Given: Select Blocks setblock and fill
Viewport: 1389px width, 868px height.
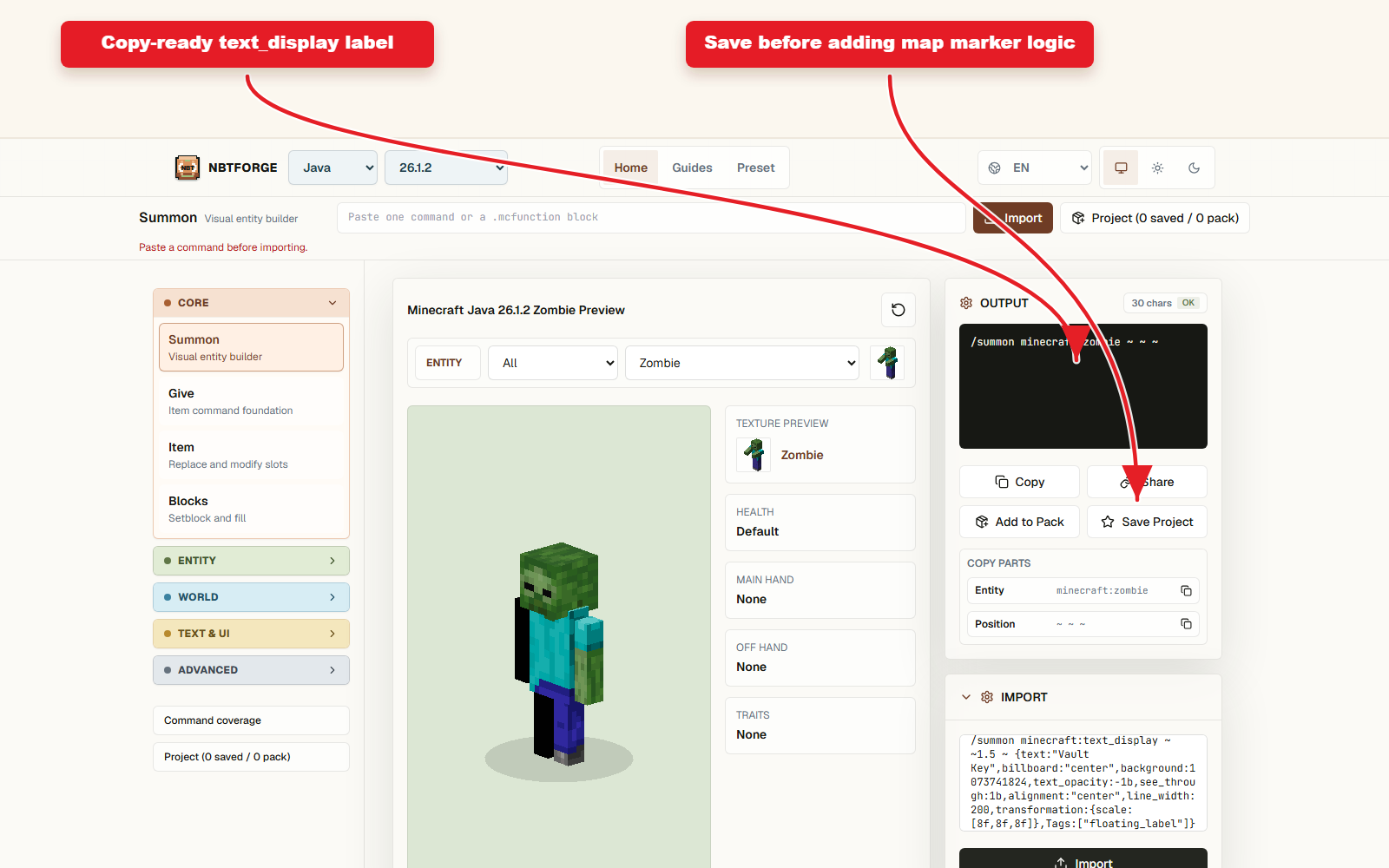Looking at the screenshot, I should 252,509.
